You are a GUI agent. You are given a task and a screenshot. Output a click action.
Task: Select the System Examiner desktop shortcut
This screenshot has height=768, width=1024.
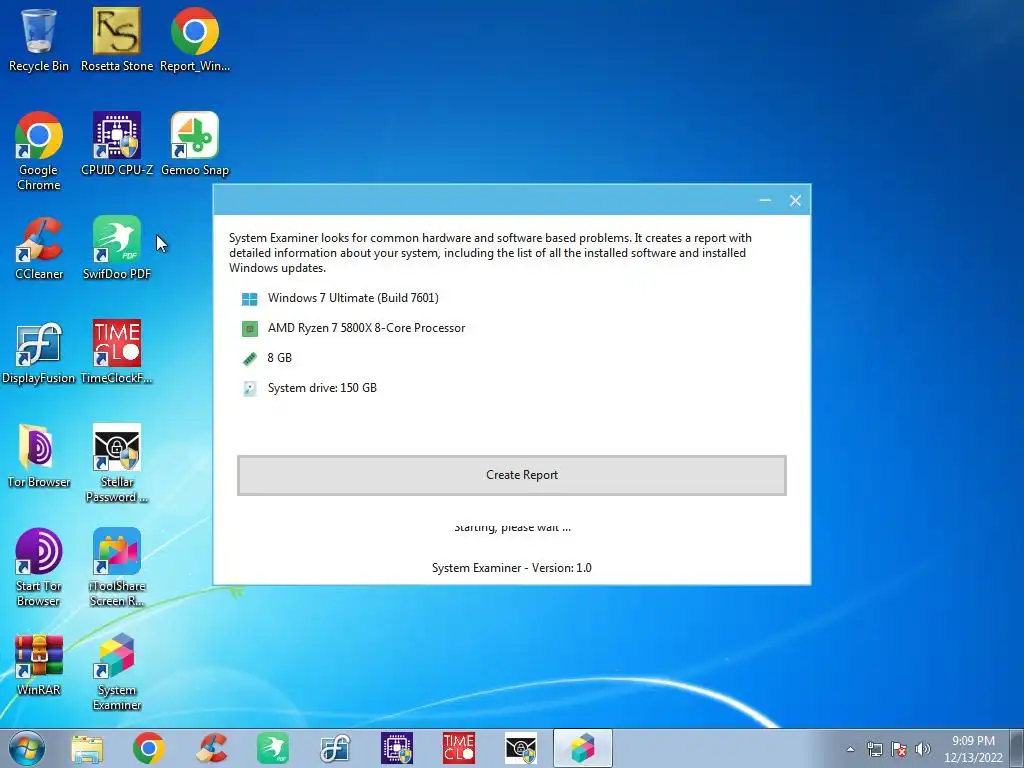[116, 671]
